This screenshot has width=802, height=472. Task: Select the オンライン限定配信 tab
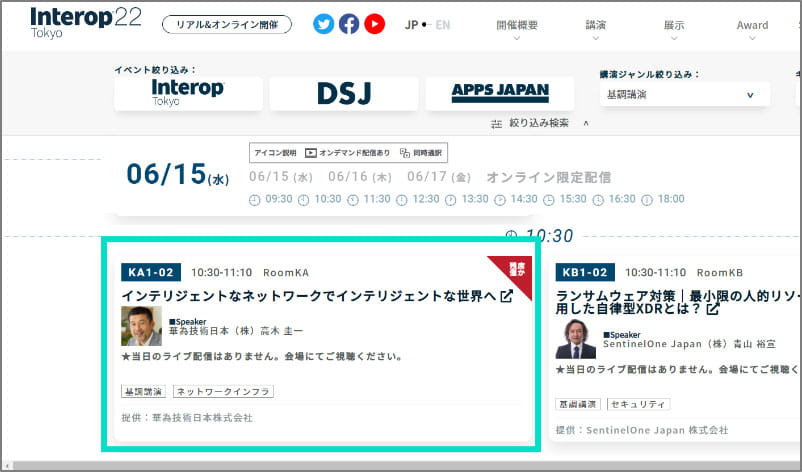click(548, 177)
